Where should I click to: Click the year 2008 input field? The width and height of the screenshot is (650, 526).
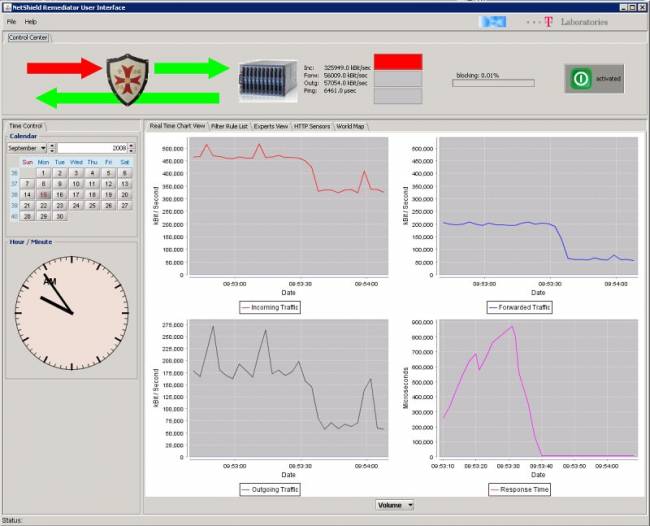(92, 148)
